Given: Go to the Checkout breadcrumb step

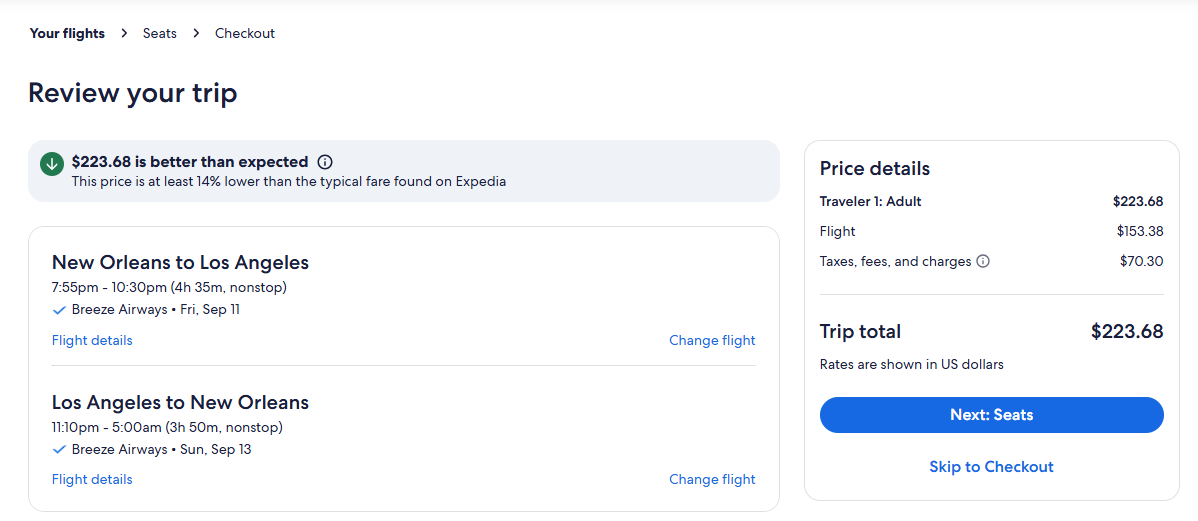Looking at the screenshot, I should (244, 34).
